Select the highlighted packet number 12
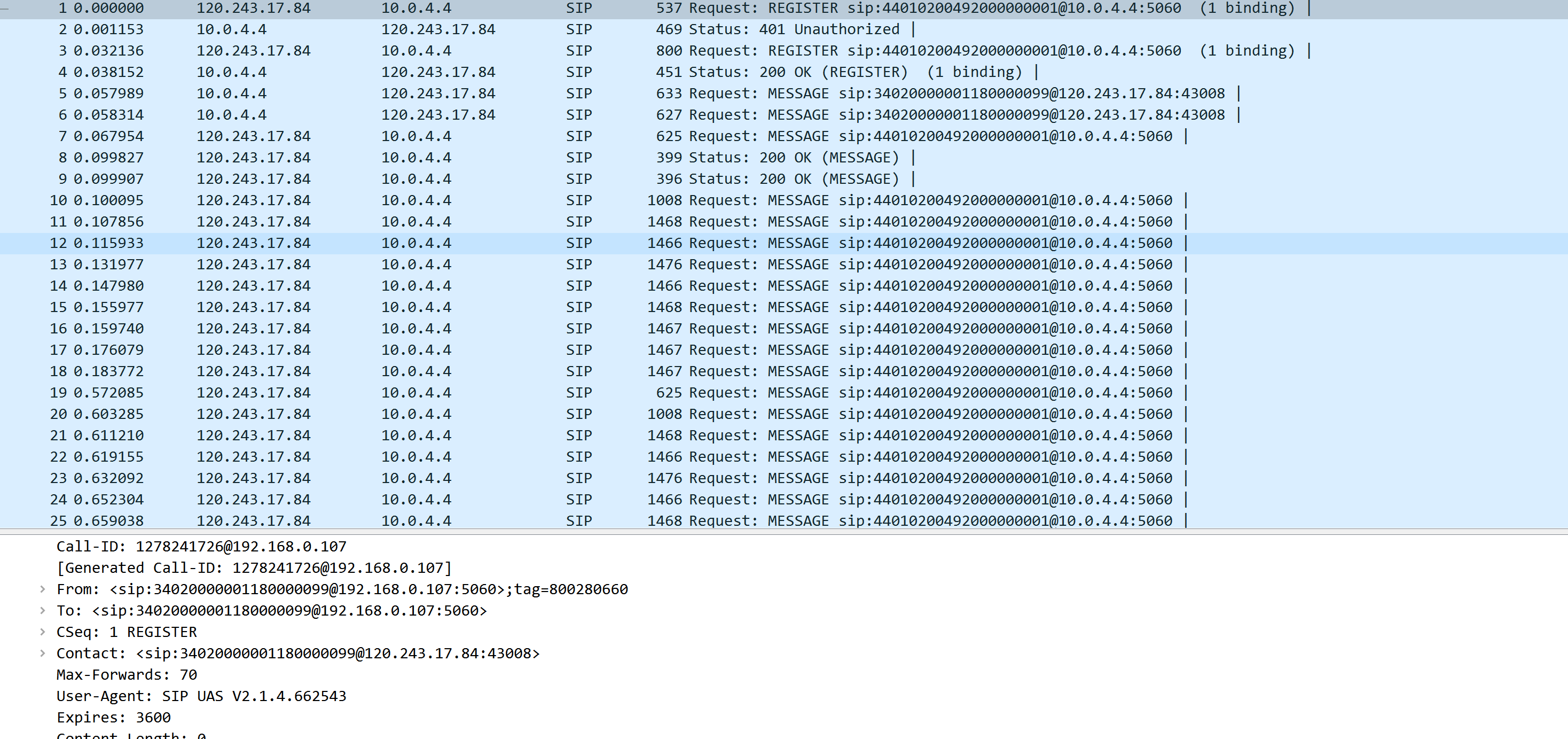Image resolution: width=1568 pixels, height=739 pixels. coord(365,243)
